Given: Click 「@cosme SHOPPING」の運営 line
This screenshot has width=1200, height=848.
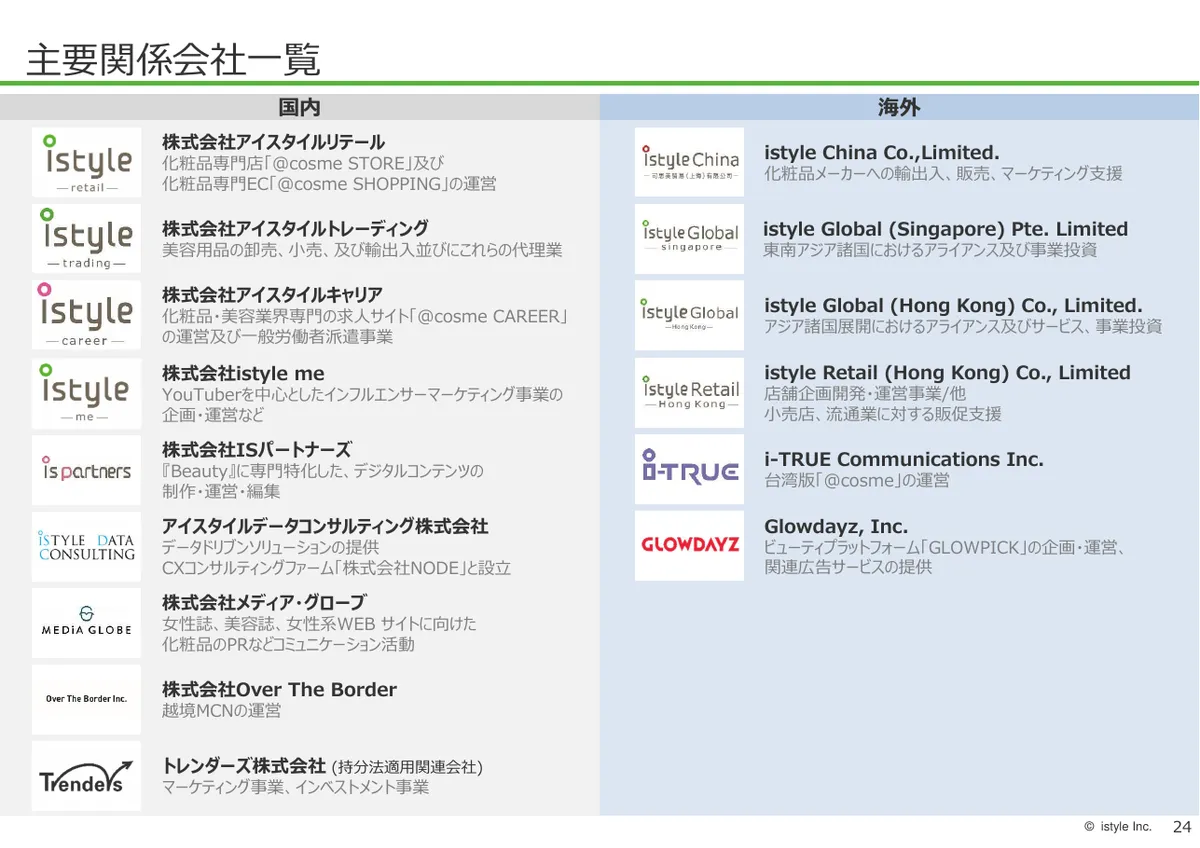Looking at the screenshot, I should tap(329, 184).
